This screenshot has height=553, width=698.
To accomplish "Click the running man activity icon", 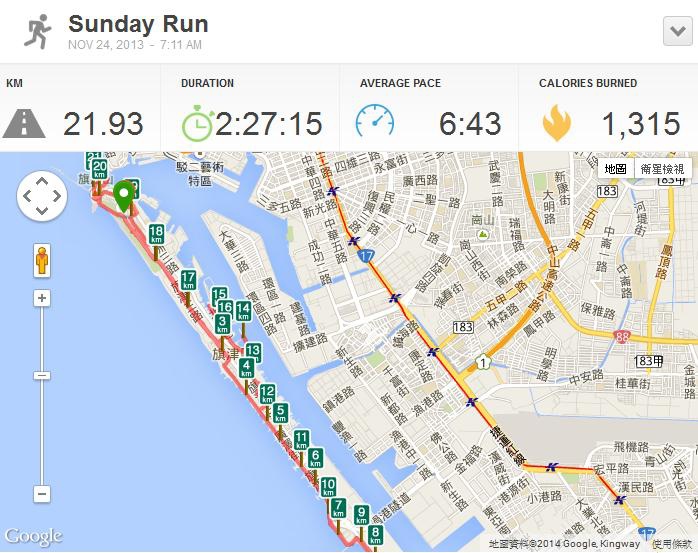I will pos(38,32).
